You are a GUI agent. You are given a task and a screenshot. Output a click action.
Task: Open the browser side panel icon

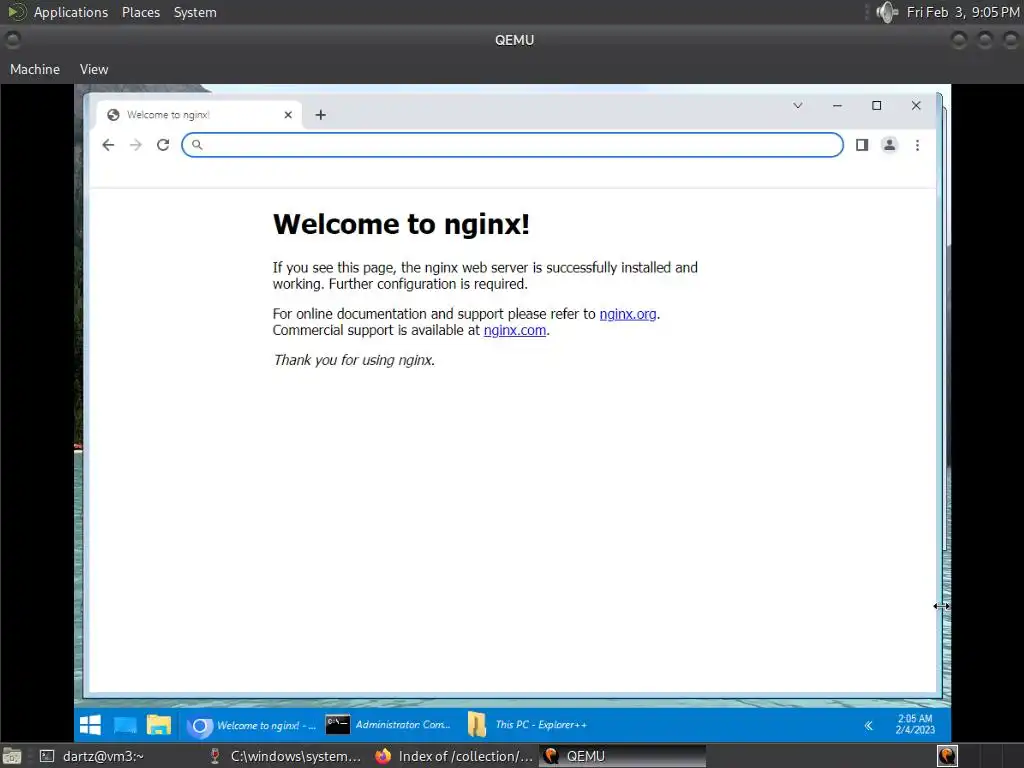tap(862, 145)
